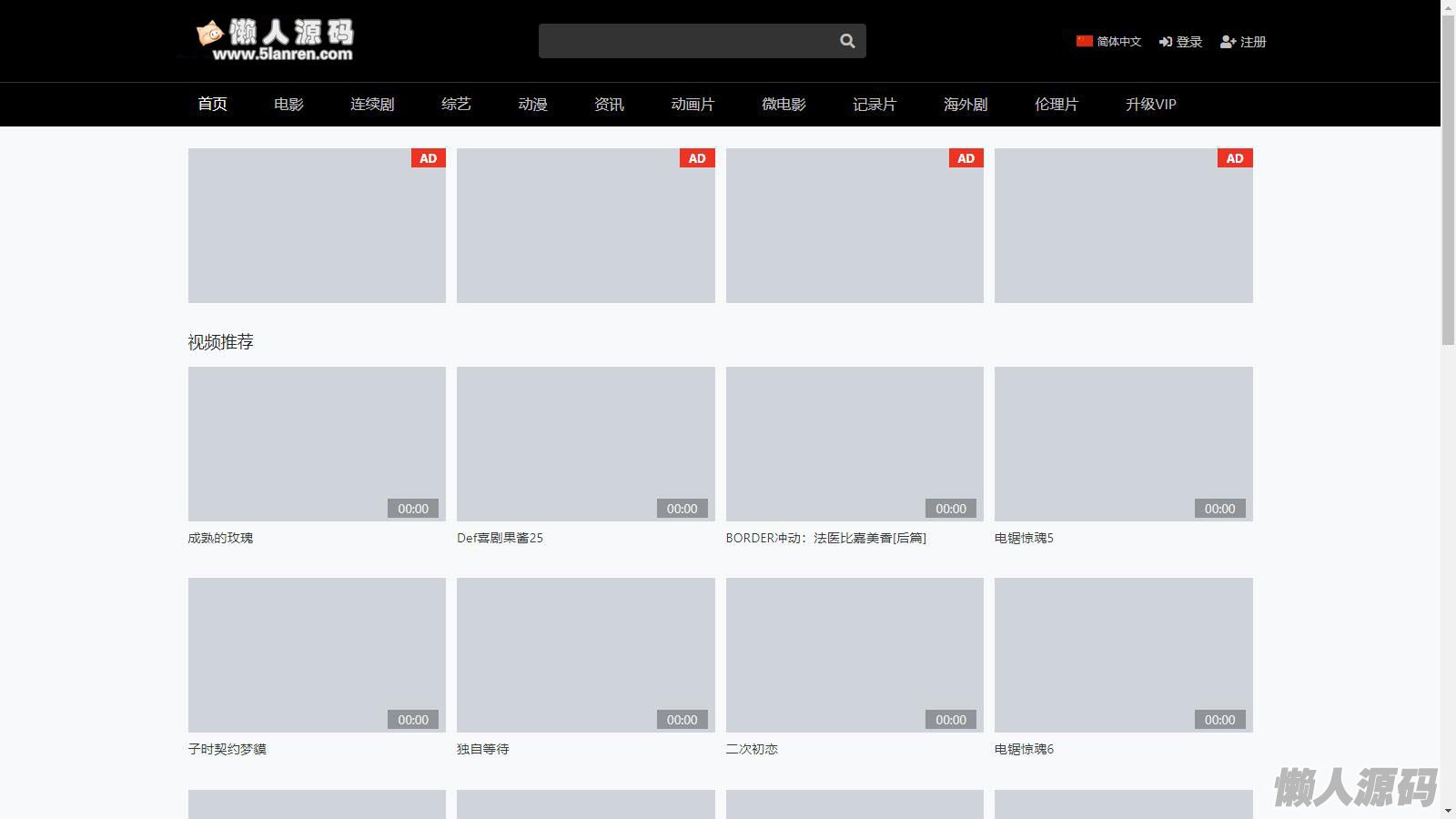The image size is (1456, 819).
Task: Click the 二次初恋 video thumbnail
Action: click(x=854, y=655)
